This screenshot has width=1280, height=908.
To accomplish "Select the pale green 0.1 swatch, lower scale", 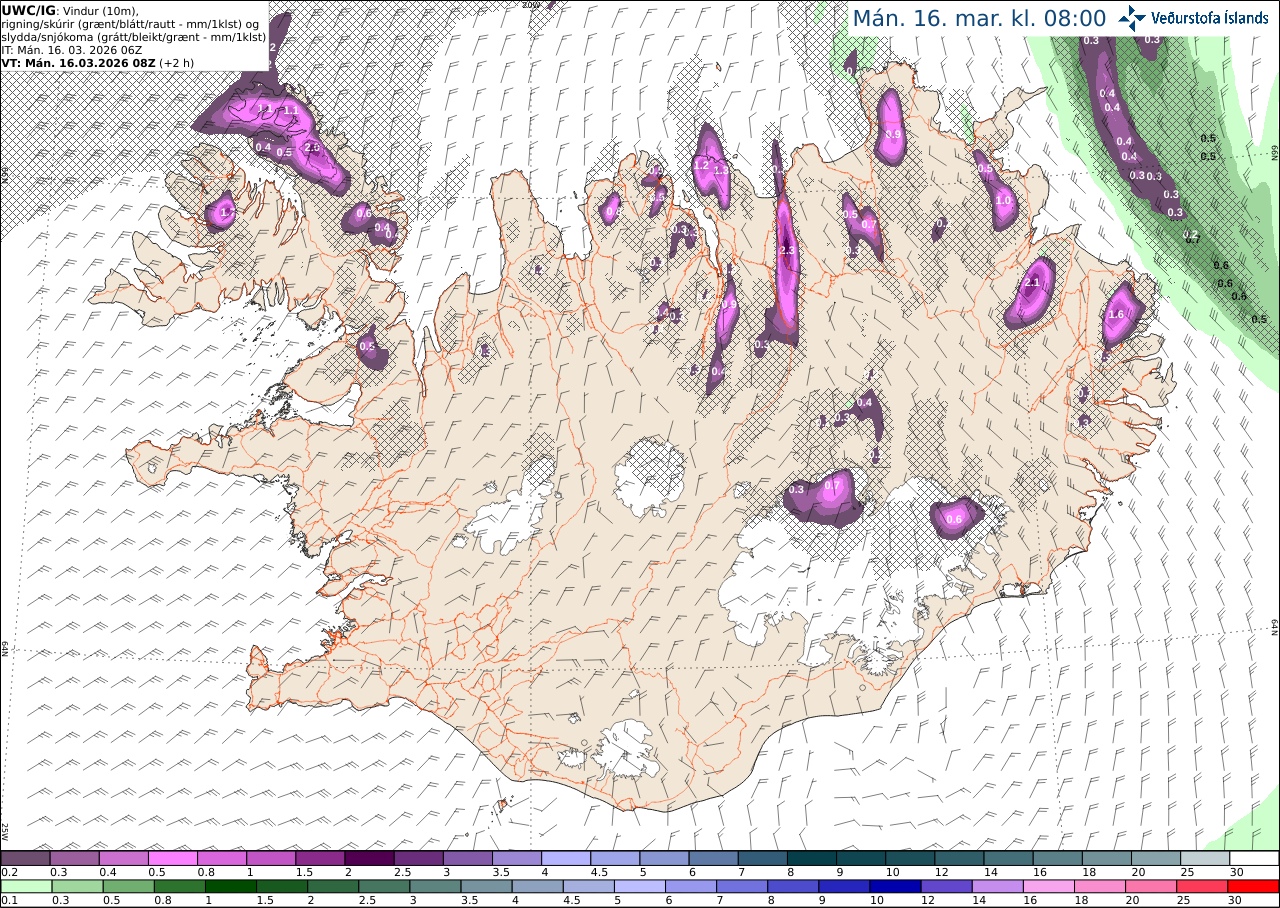I will [x=25, y=886].
